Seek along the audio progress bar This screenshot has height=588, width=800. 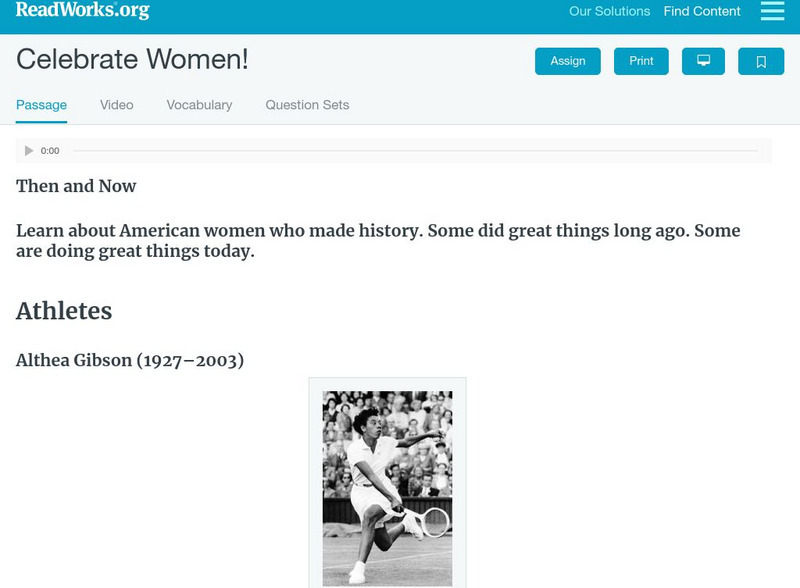[415, 151]
